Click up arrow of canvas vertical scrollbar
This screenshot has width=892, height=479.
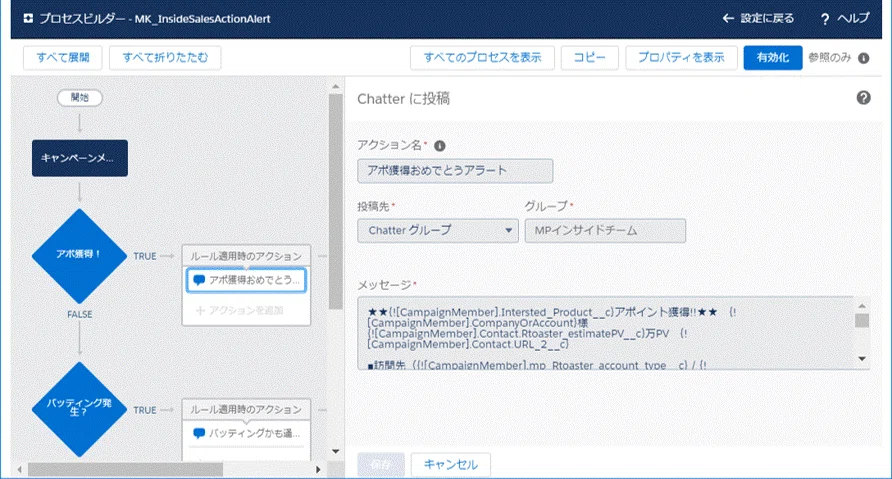click(336, 86)
